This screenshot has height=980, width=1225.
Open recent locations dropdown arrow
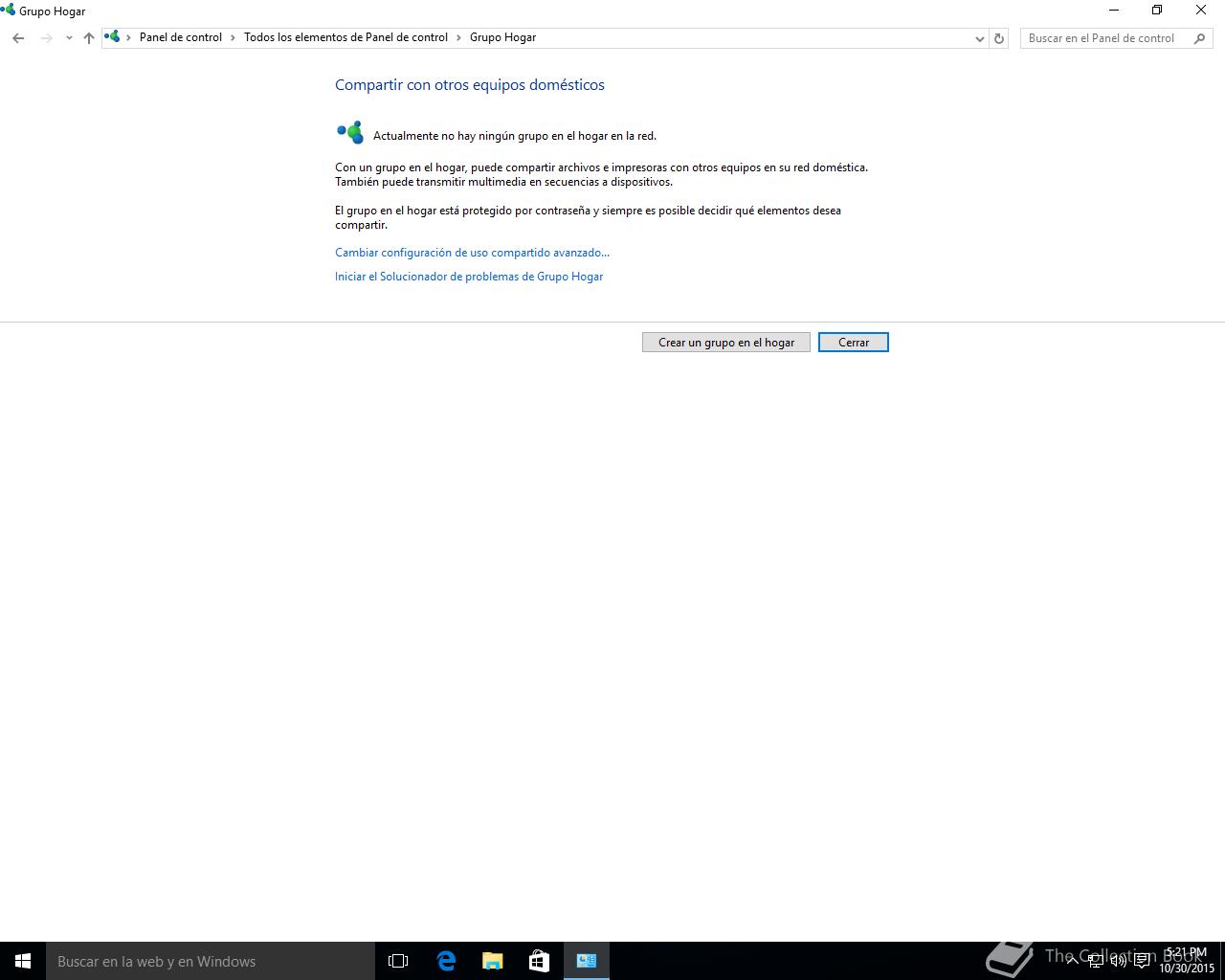pos(69,38)
